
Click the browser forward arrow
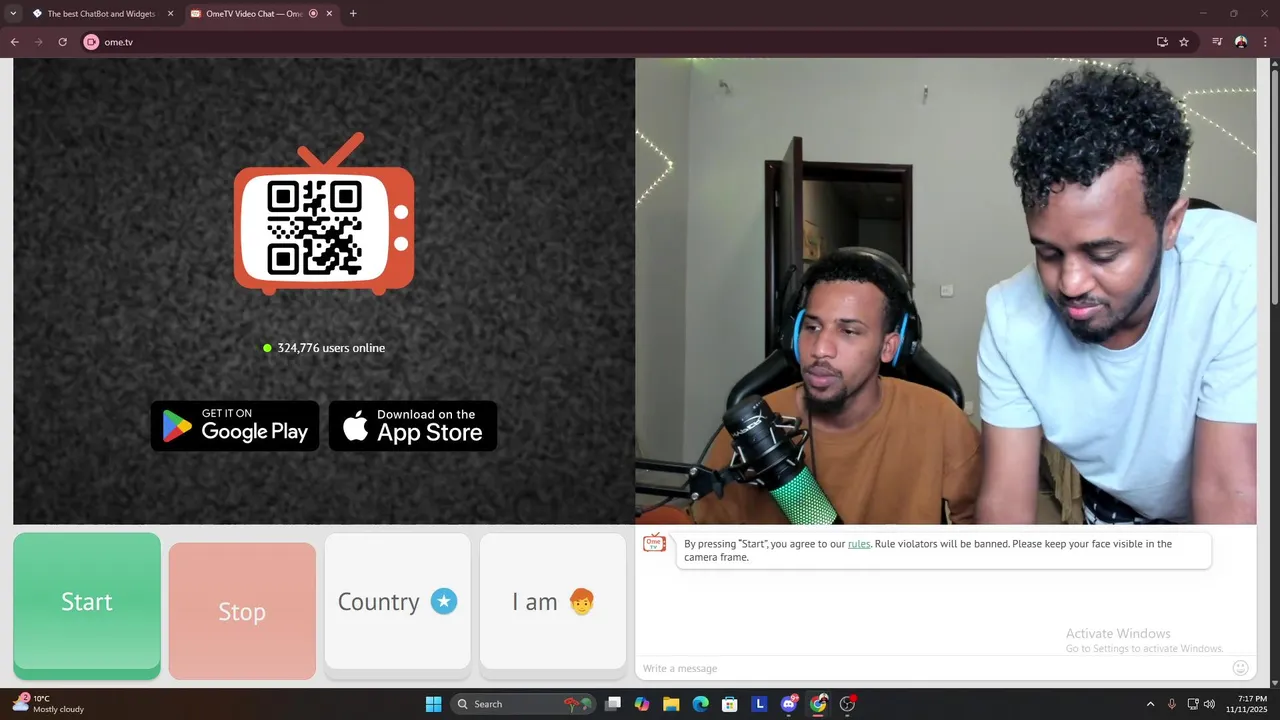pos(38,42)
